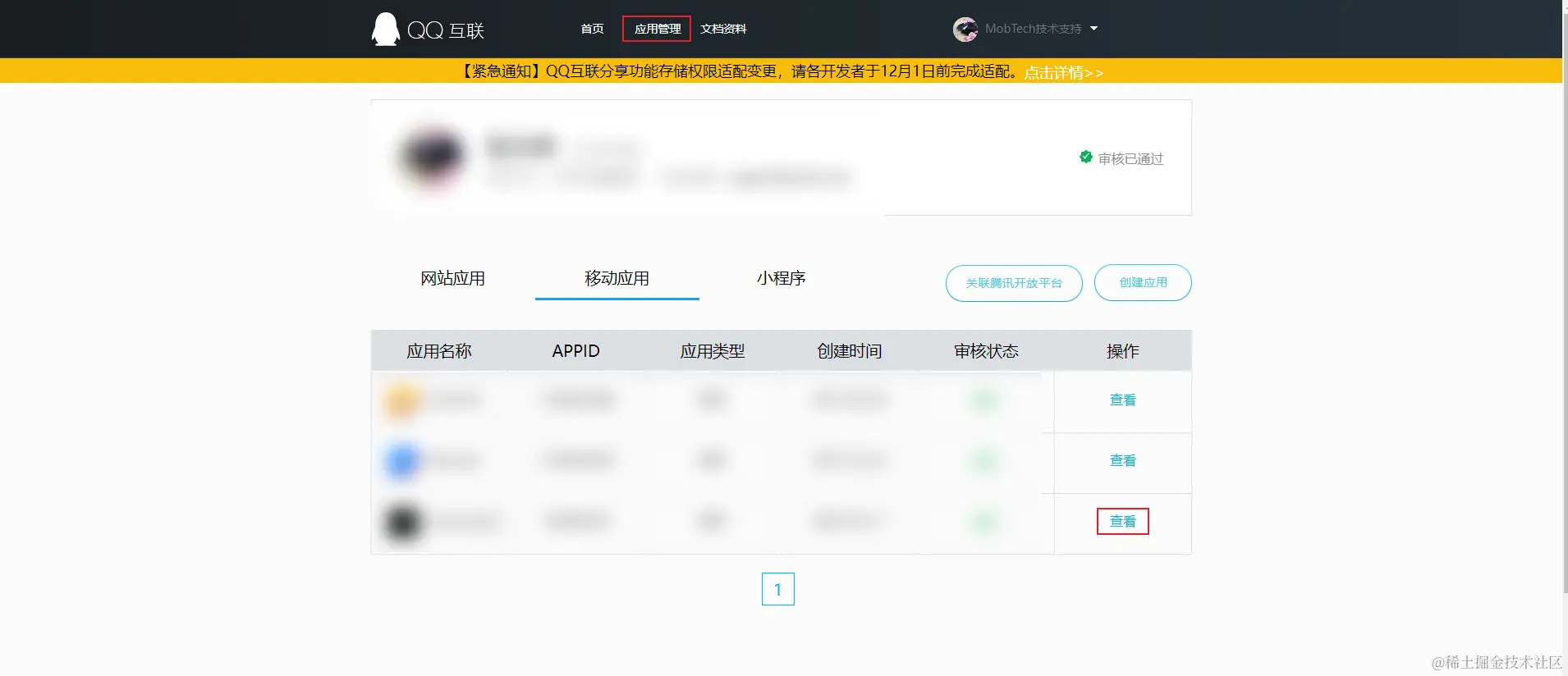This screenshot has height=676, width=1568.
Task: Click the 创建应用 button
Action: coord(1143,282)
